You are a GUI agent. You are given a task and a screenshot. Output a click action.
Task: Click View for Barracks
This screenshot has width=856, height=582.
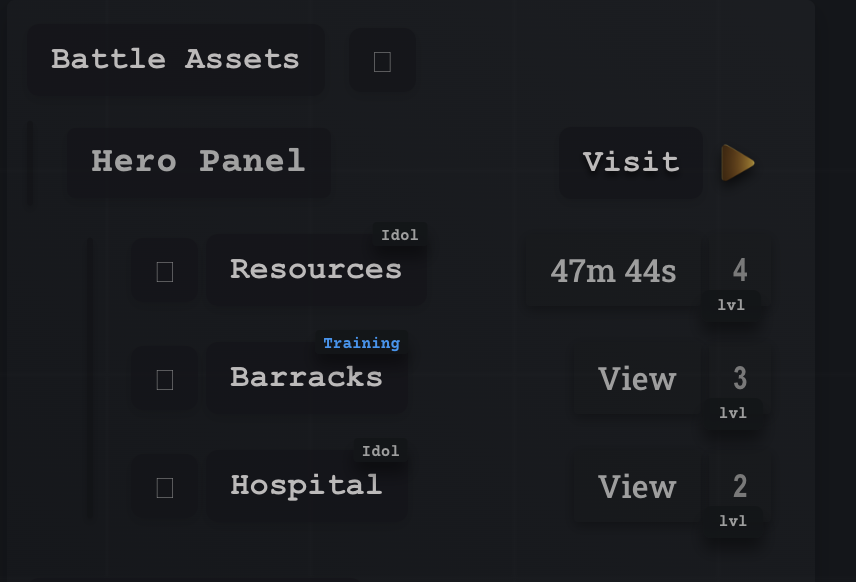pos(637,379)
